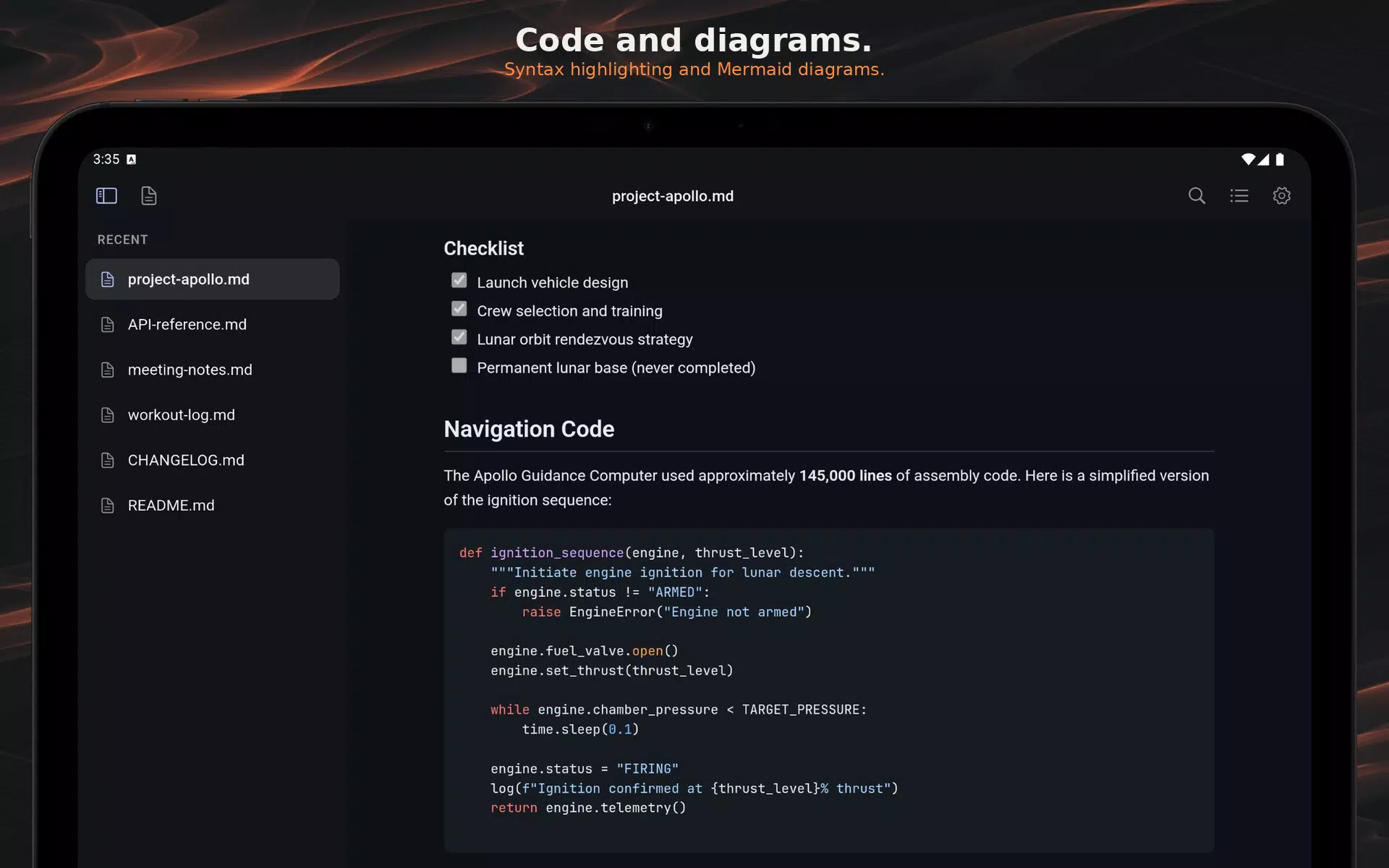The width and height of the screenshot is (1389, 868).
Task: Click the engine.set_thrust(thrust_level) code line
Action: pyautogui.click(x=612, y=671)
